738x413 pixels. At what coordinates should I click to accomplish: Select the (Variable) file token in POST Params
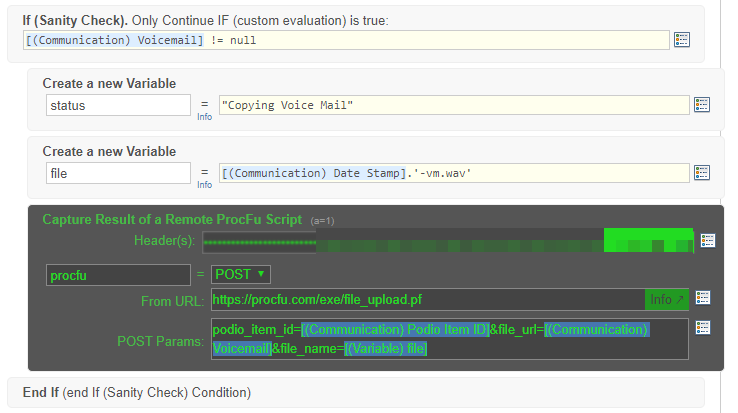click(x=385, y=348)
